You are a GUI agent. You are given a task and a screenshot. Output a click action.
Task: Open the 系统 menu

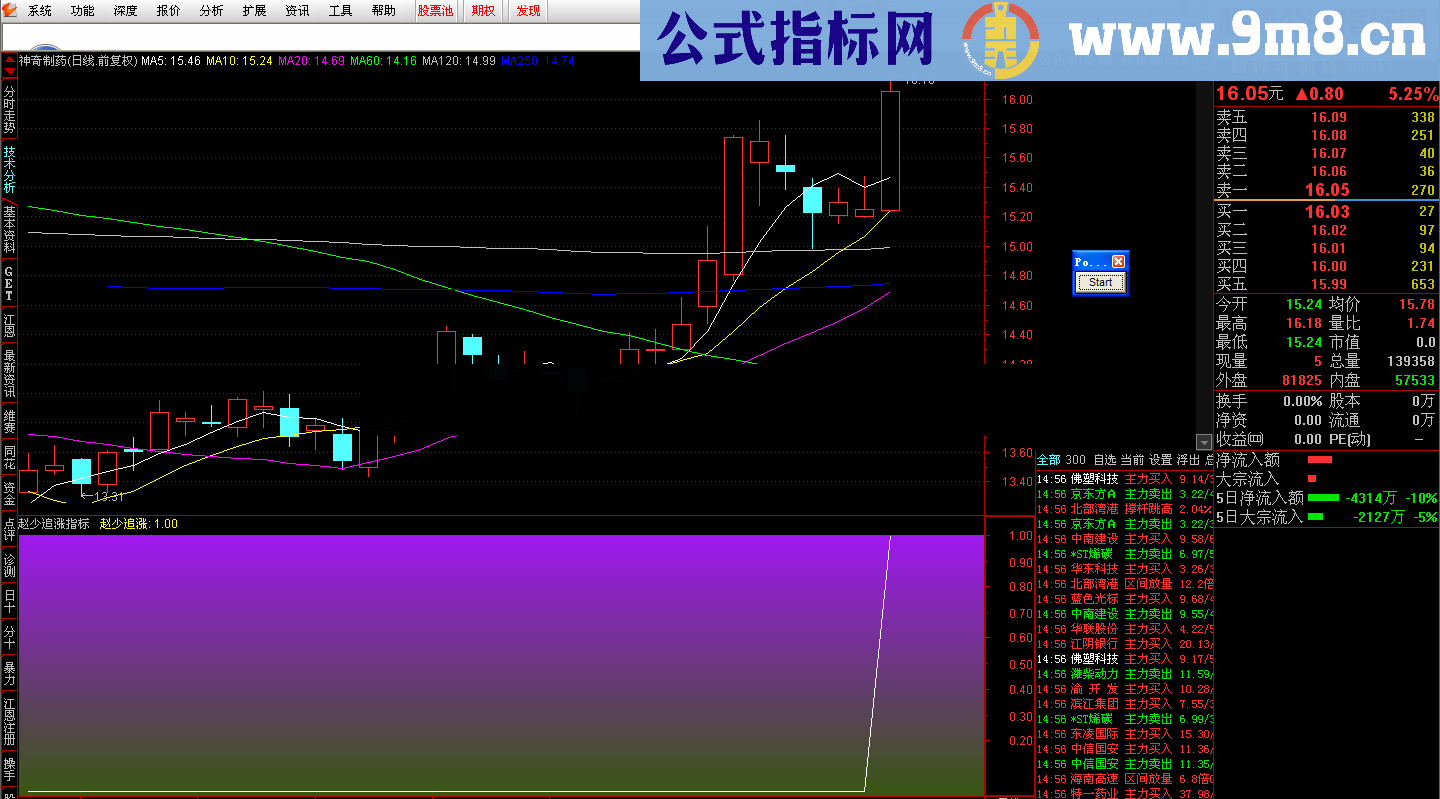coord(40,11)
